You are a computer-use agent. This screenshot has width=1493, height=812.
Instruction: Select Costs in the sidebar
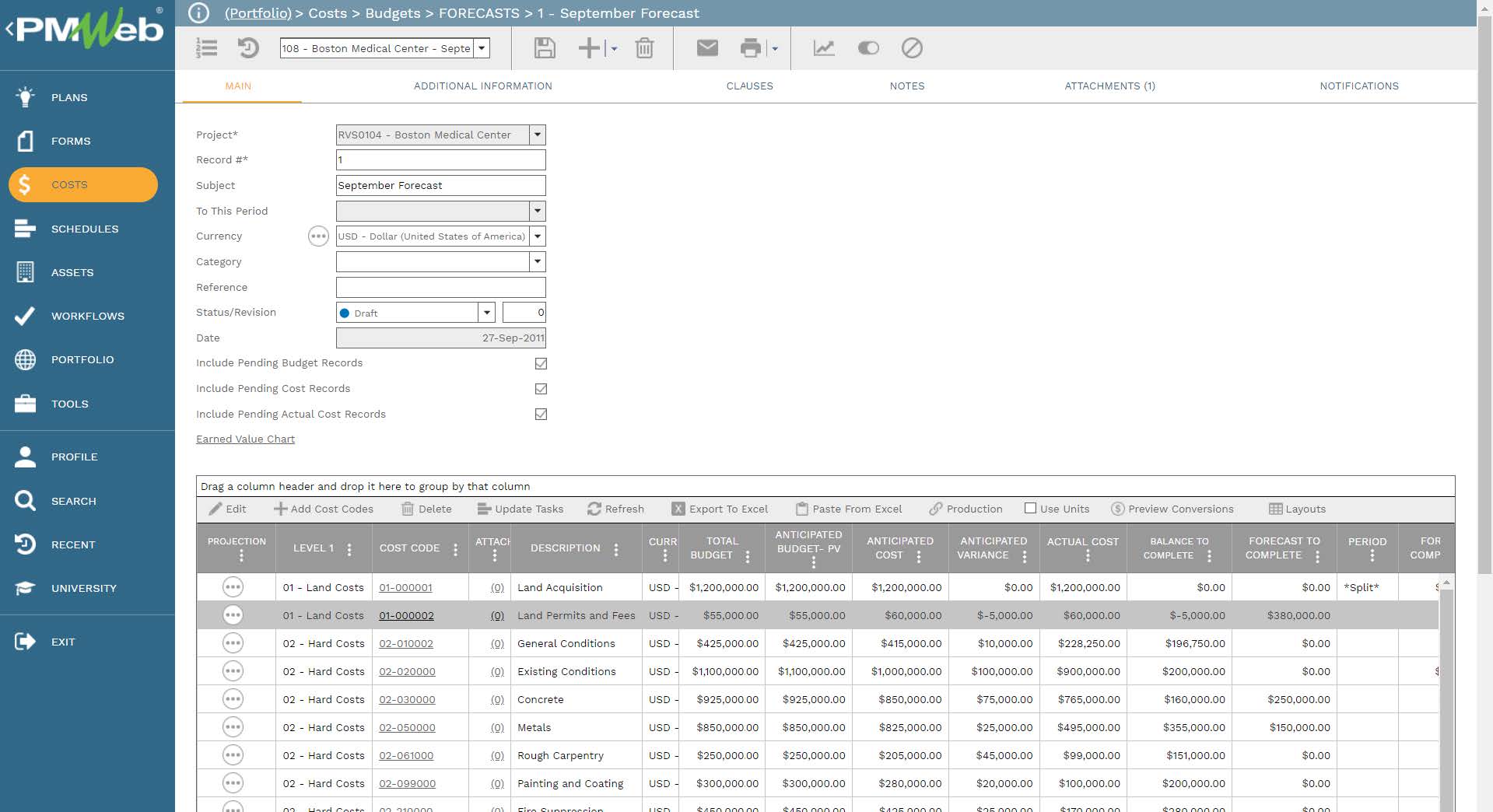(83, 184)
